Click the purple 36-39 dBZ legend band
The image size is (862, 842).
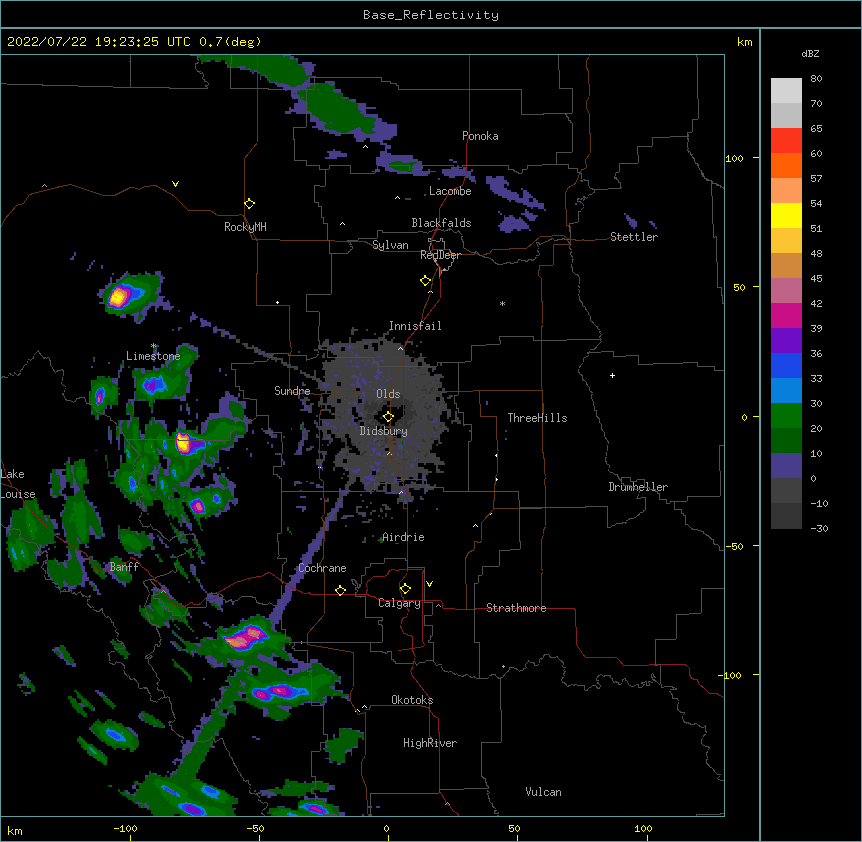tap(786, 341)
